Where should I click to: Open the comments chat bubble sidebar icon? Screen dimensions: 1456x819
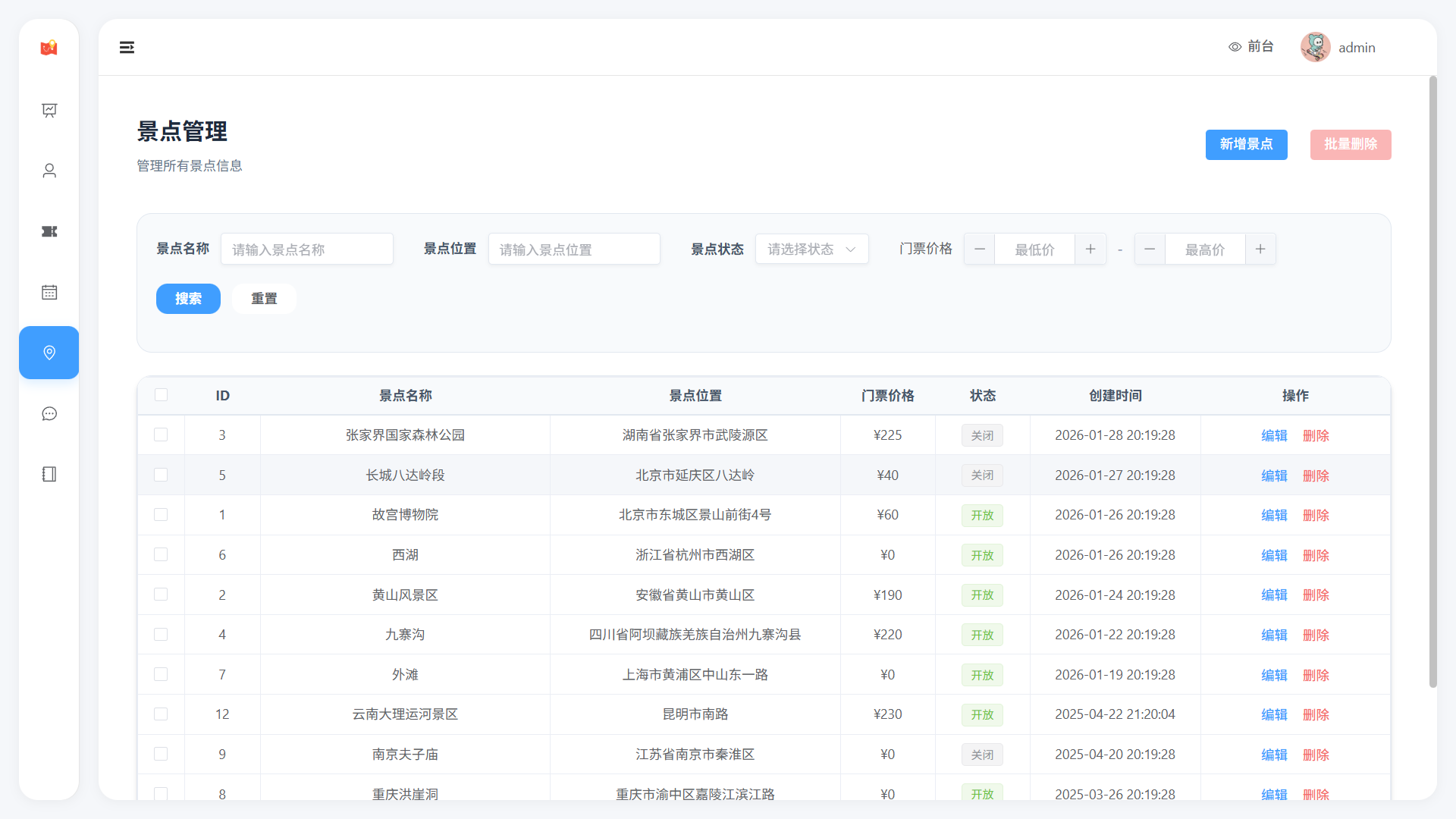tap(49, 413)
